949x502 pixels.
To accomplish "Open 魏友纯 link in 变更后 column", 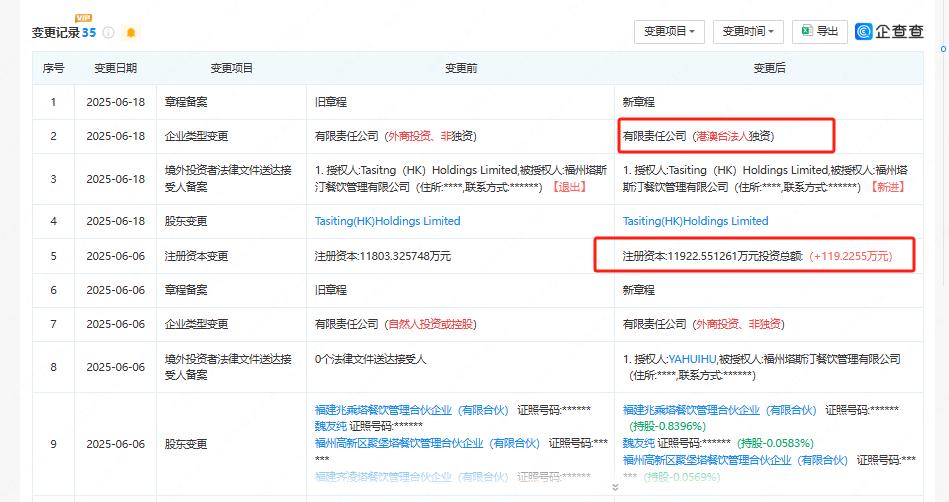I will pos(639,443).
